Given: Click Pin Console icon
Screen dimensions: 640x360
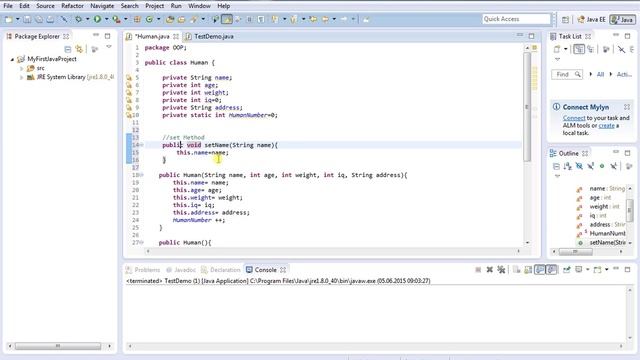Looking at the screenshot, I should (x=567, y=270).
